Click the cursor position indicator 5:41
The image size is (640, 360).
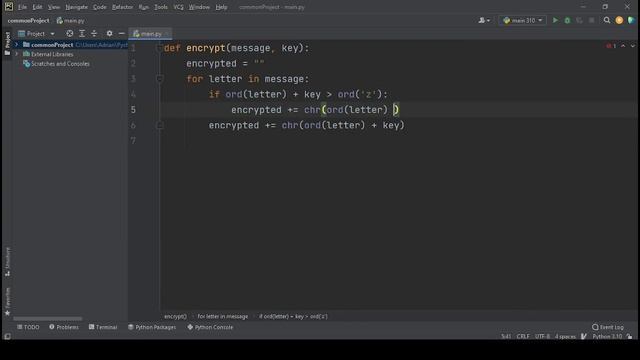[506, 336]
